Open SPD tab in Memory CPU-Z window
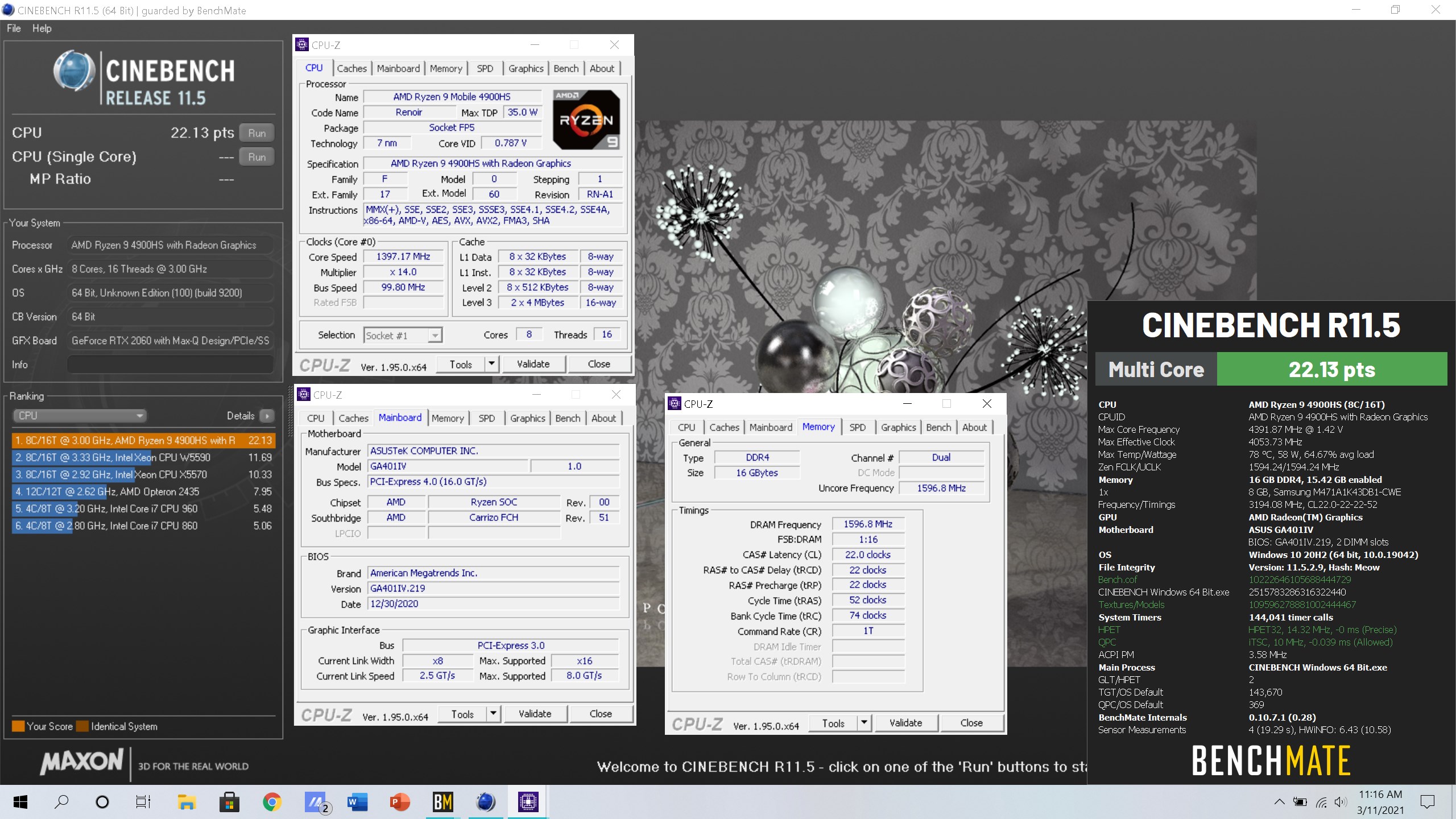Image resolution: width=1456 pixels, height=819 pixels. (x=858, y=427)
